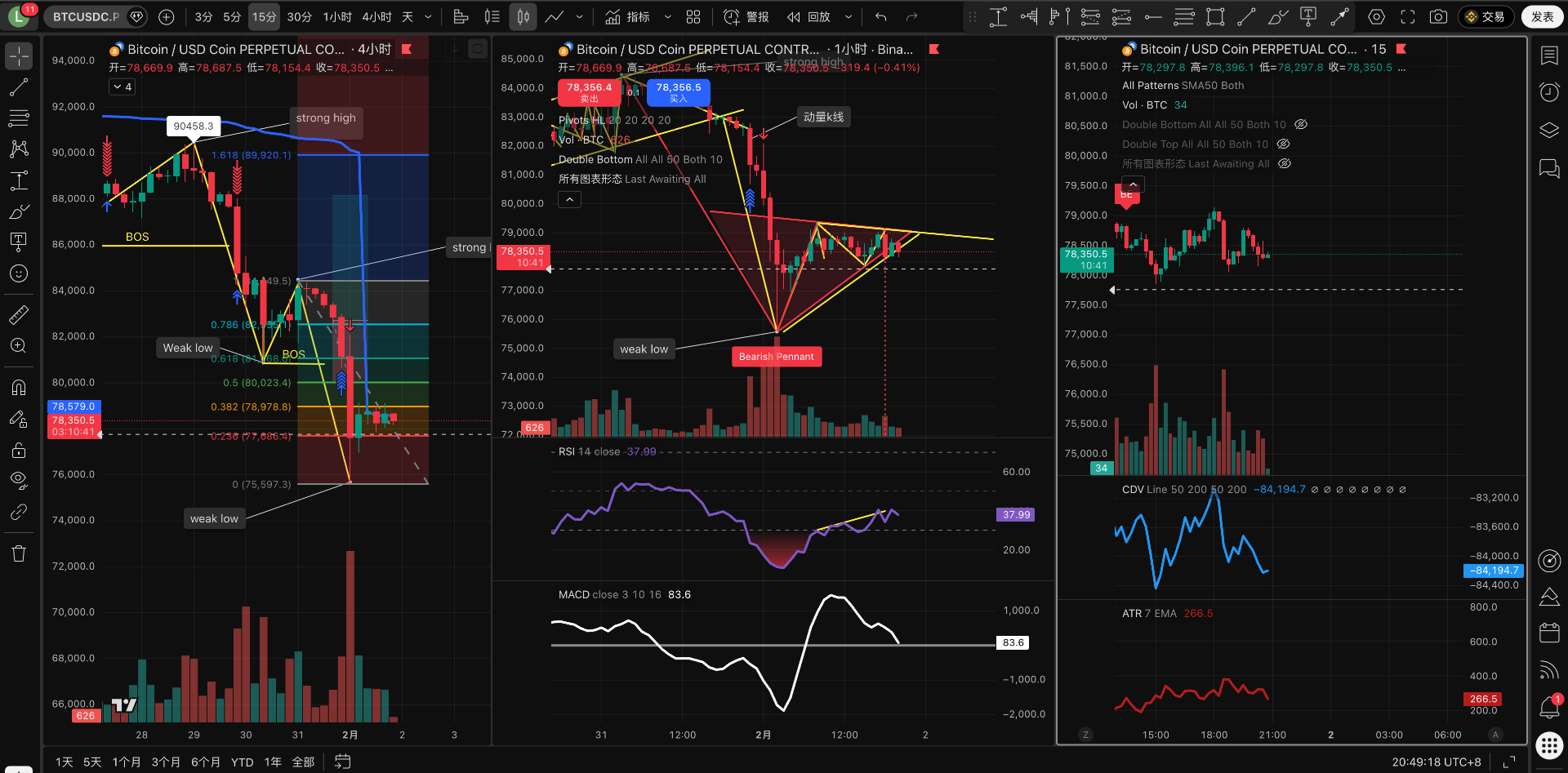Click the BTCUSDC.P symbol search field
The width and height of the screenshot is (1568, 773).
point(86,16)
